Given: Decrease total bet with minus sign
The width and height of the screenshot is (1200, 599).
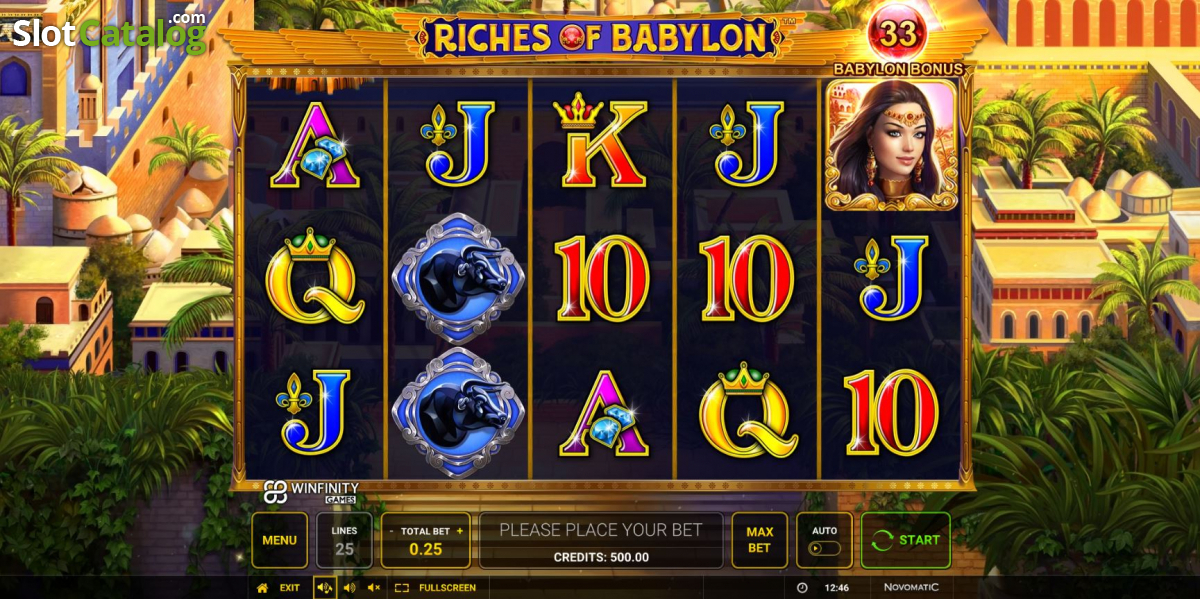Looking at the screenshot, I should [391, 531].
